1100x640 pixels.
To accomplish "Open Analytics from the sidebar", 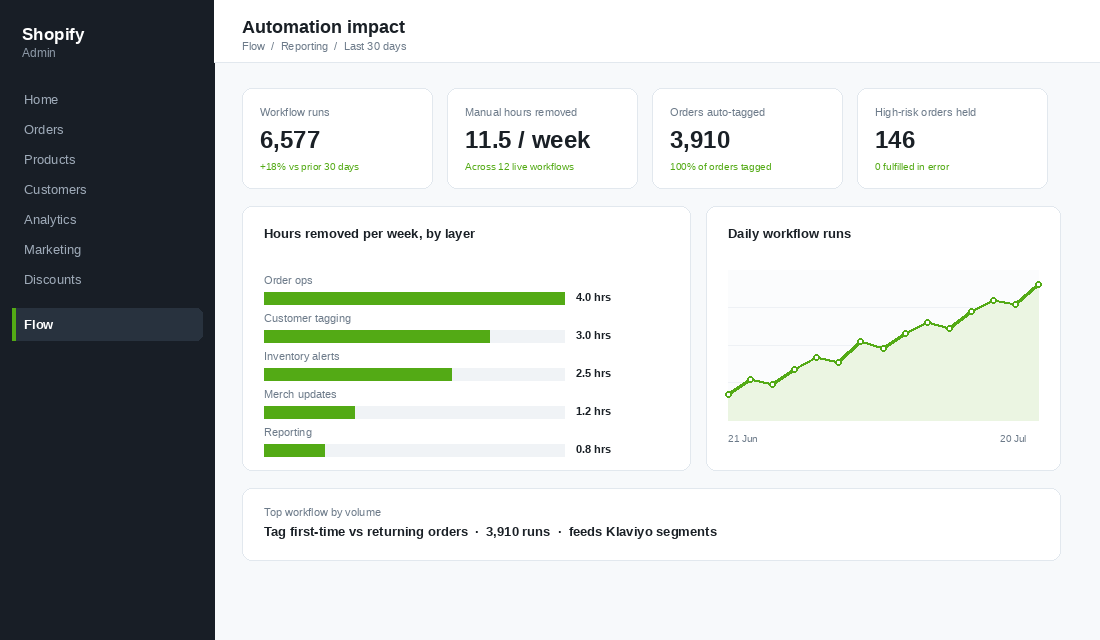I will [x=50, y=220].
